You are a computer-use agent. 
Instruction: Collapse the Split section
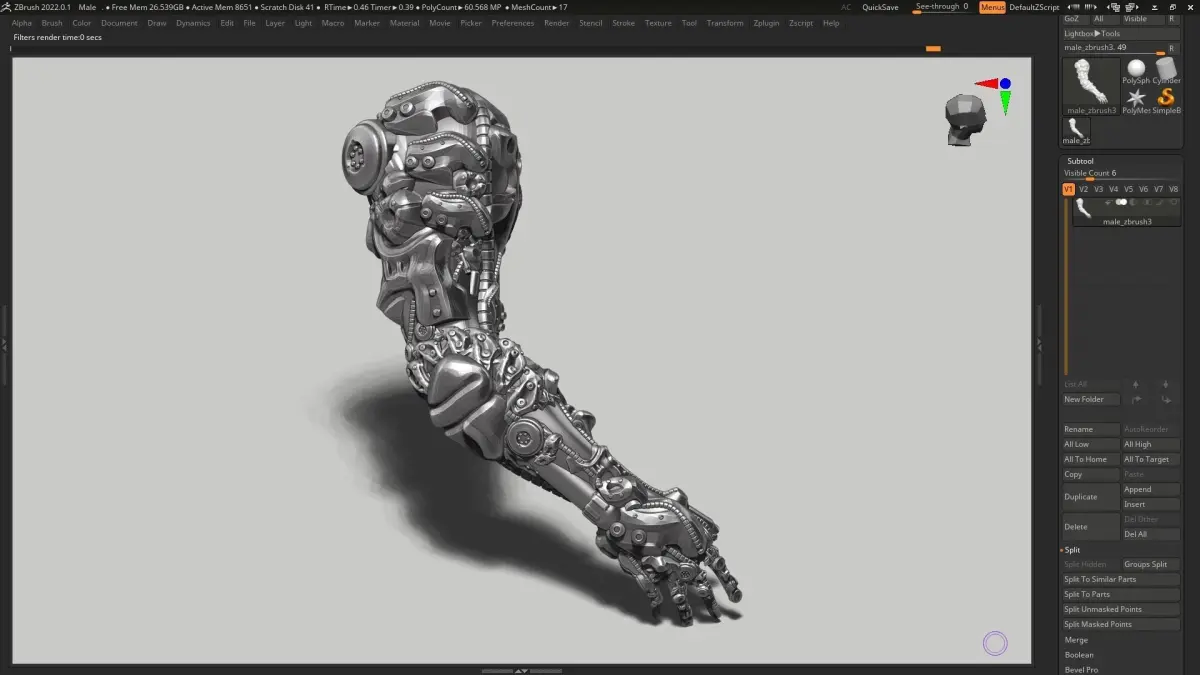point(1072,550)
